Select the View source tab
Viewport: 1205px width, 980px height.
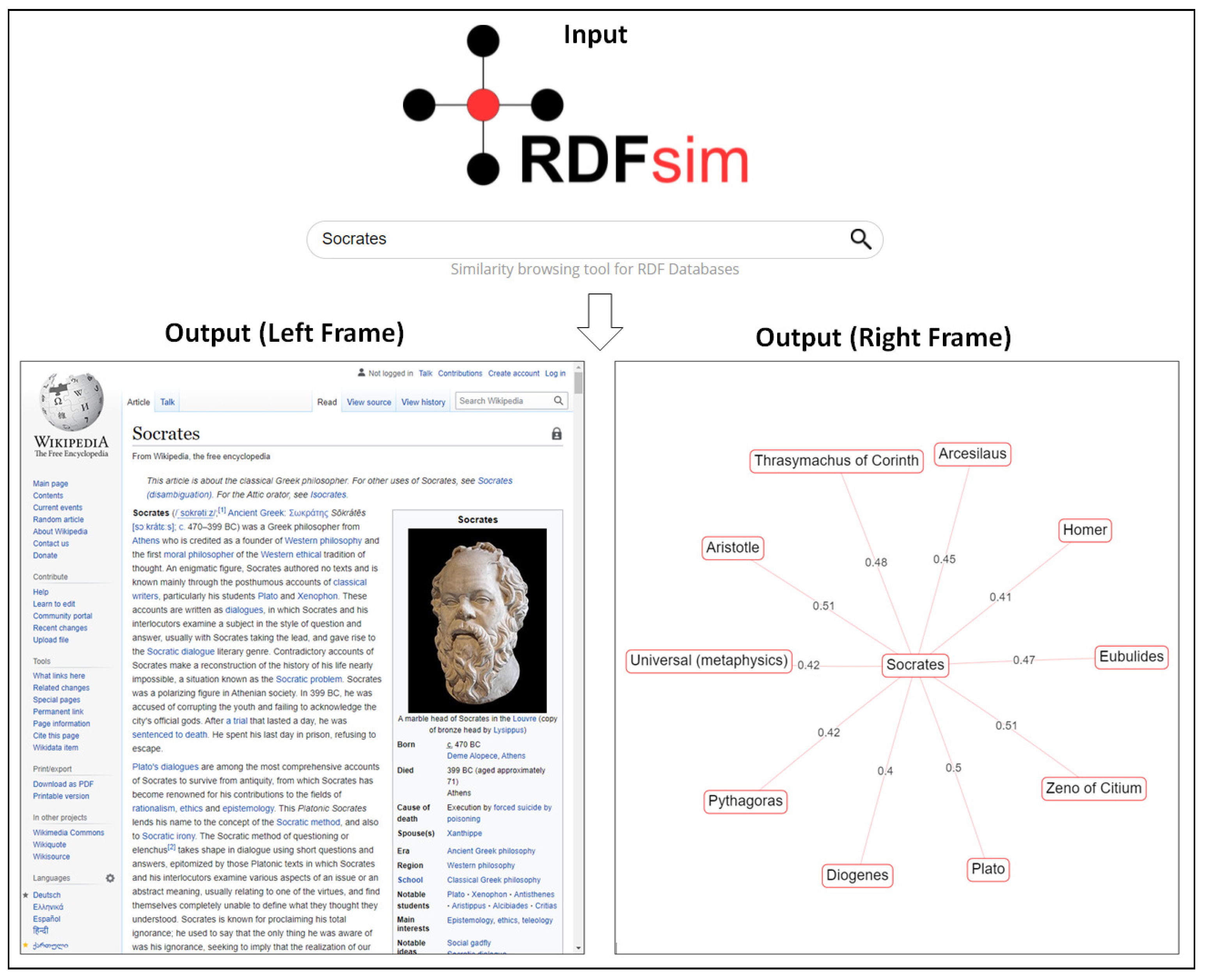(369, 402)
